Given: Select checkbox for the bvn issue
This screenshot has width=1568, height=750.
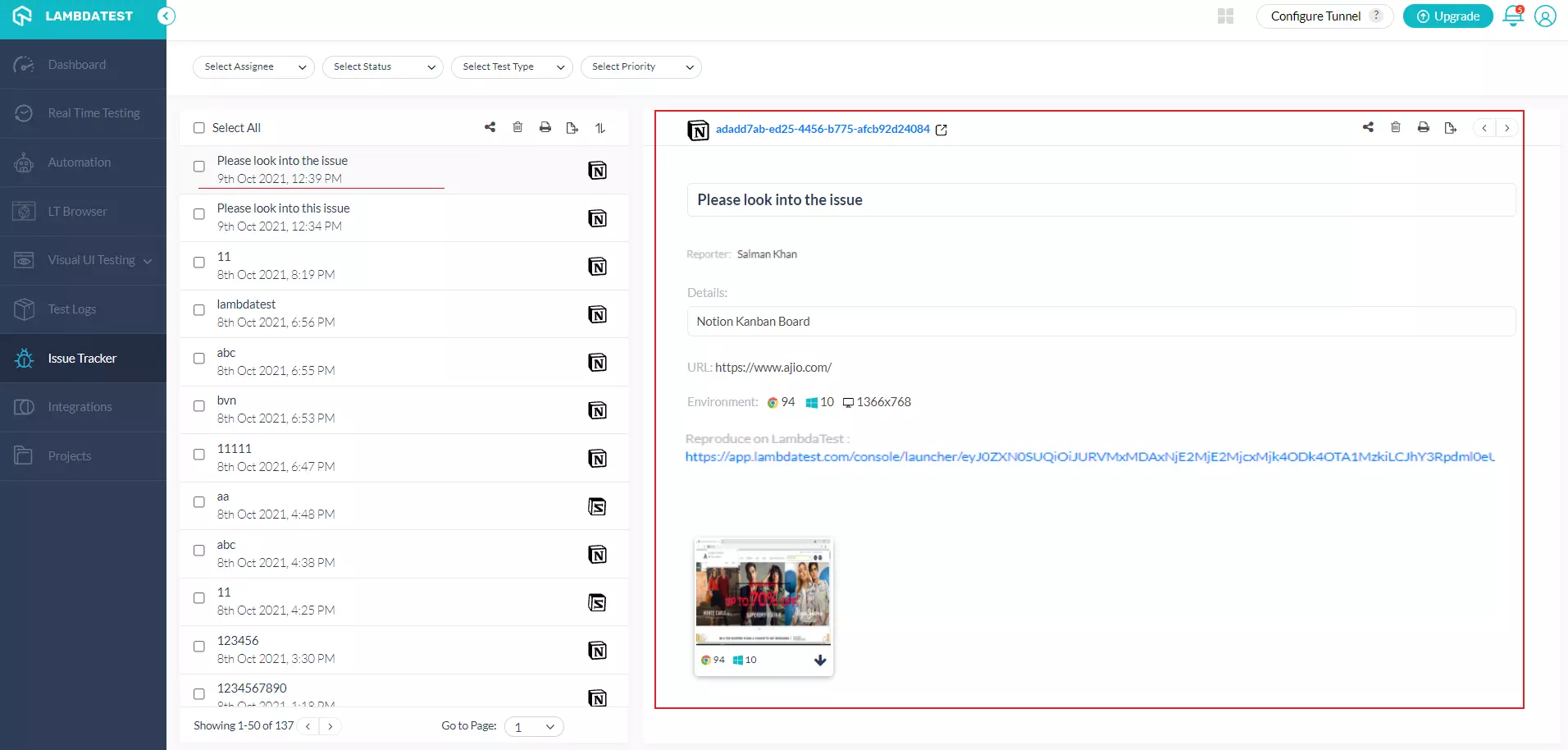Looking at the screenshot, I should click(x=199, y=406).
